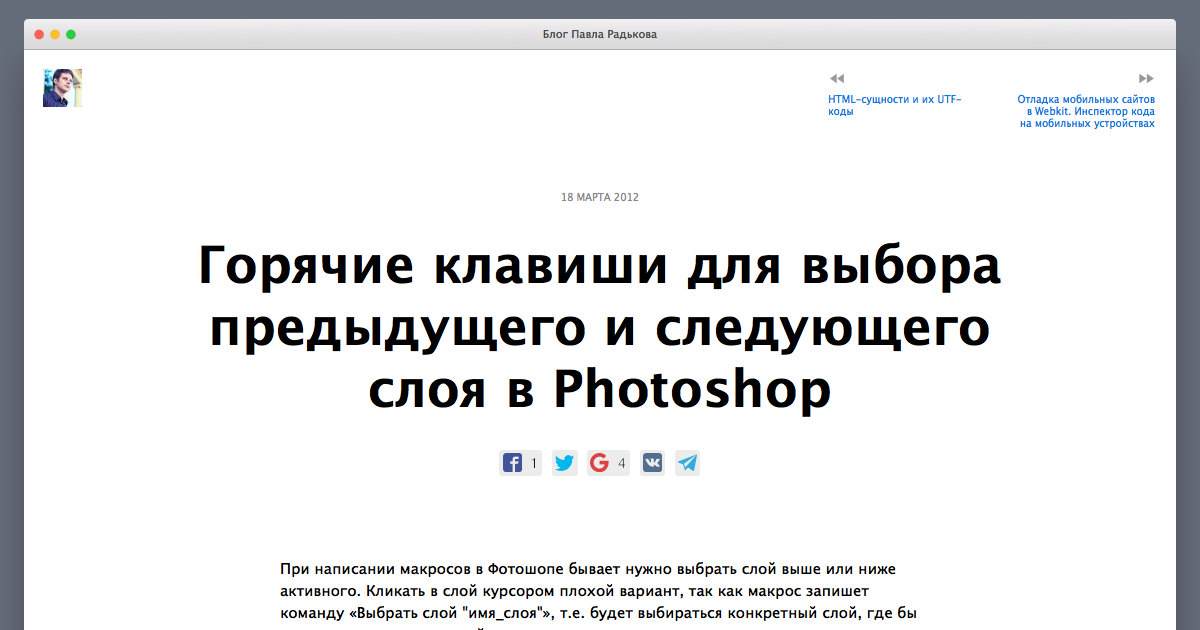Image resolution: width=1200 pixels, height=630 pixels.
Task: Go to "Отладка мобильных сайтов в Webkit" post
Action: tap(1086, 111)
